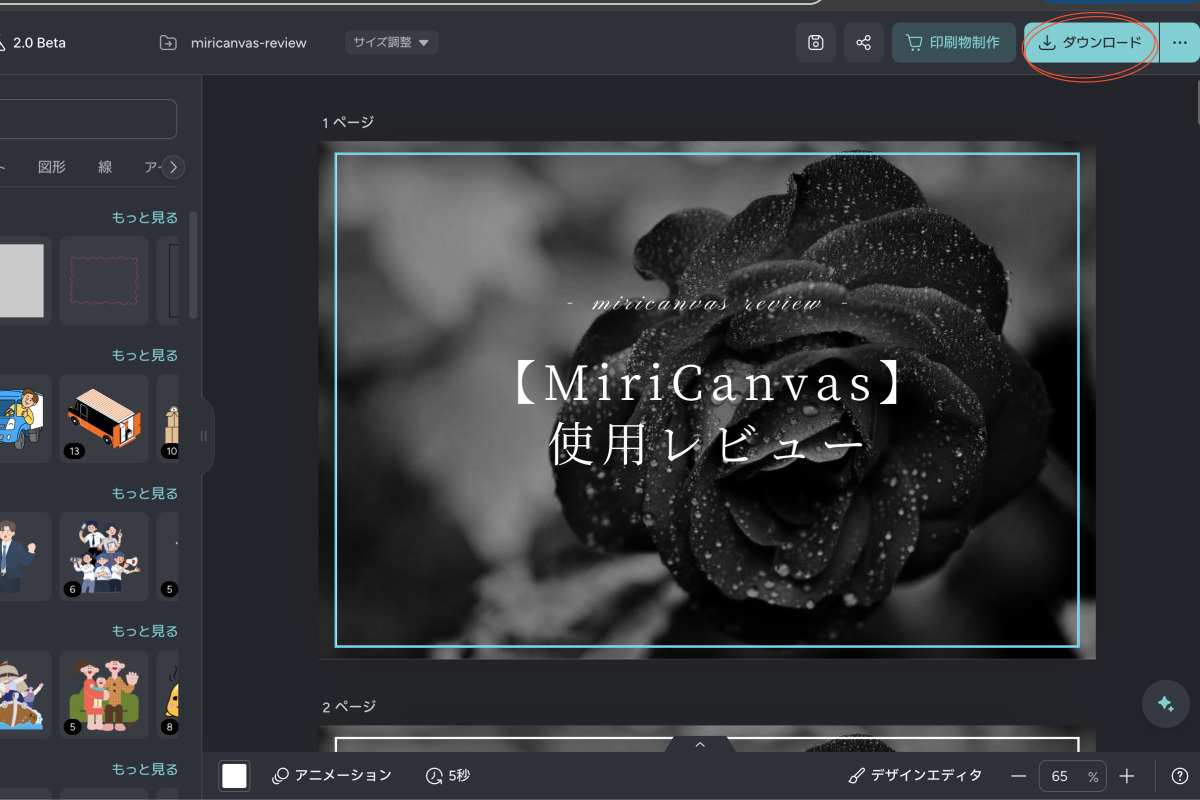Click the folder icon next to miricanvas-review
This screenshot has width=1200, height=800.
point(170,42)
